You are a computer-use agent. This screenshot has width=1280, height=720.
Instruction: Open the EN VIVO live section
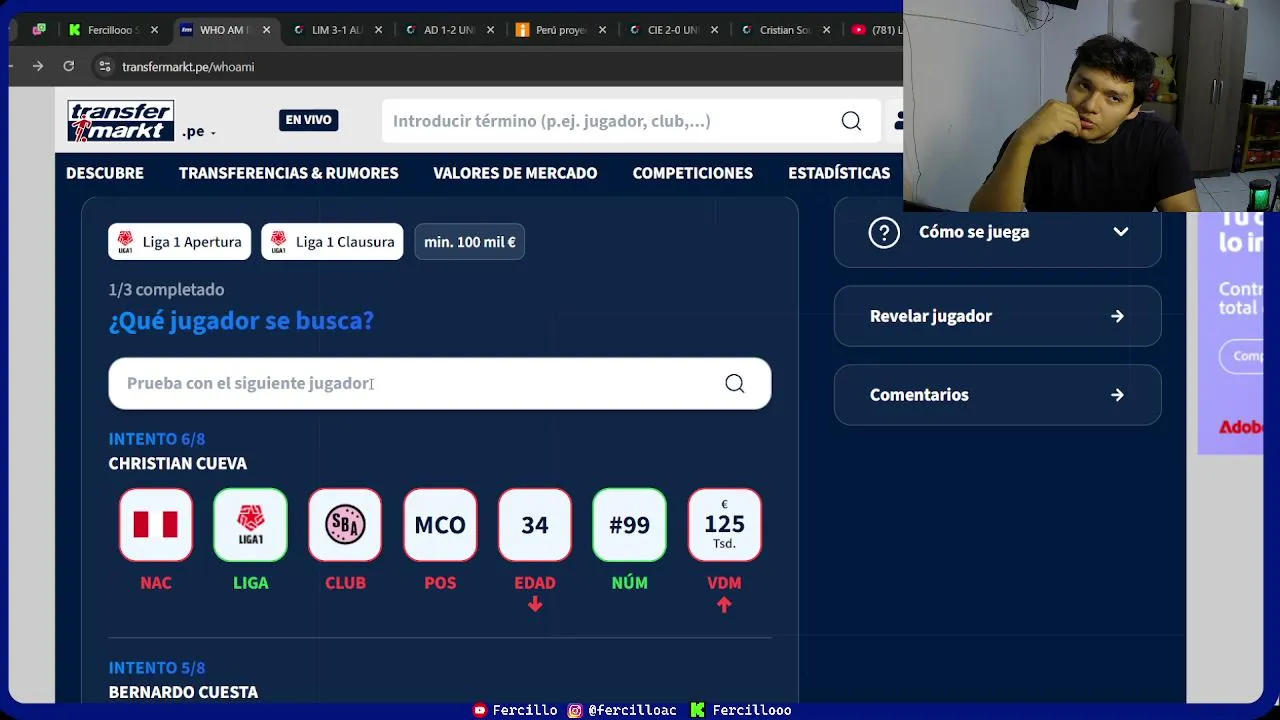coord(308,120)
